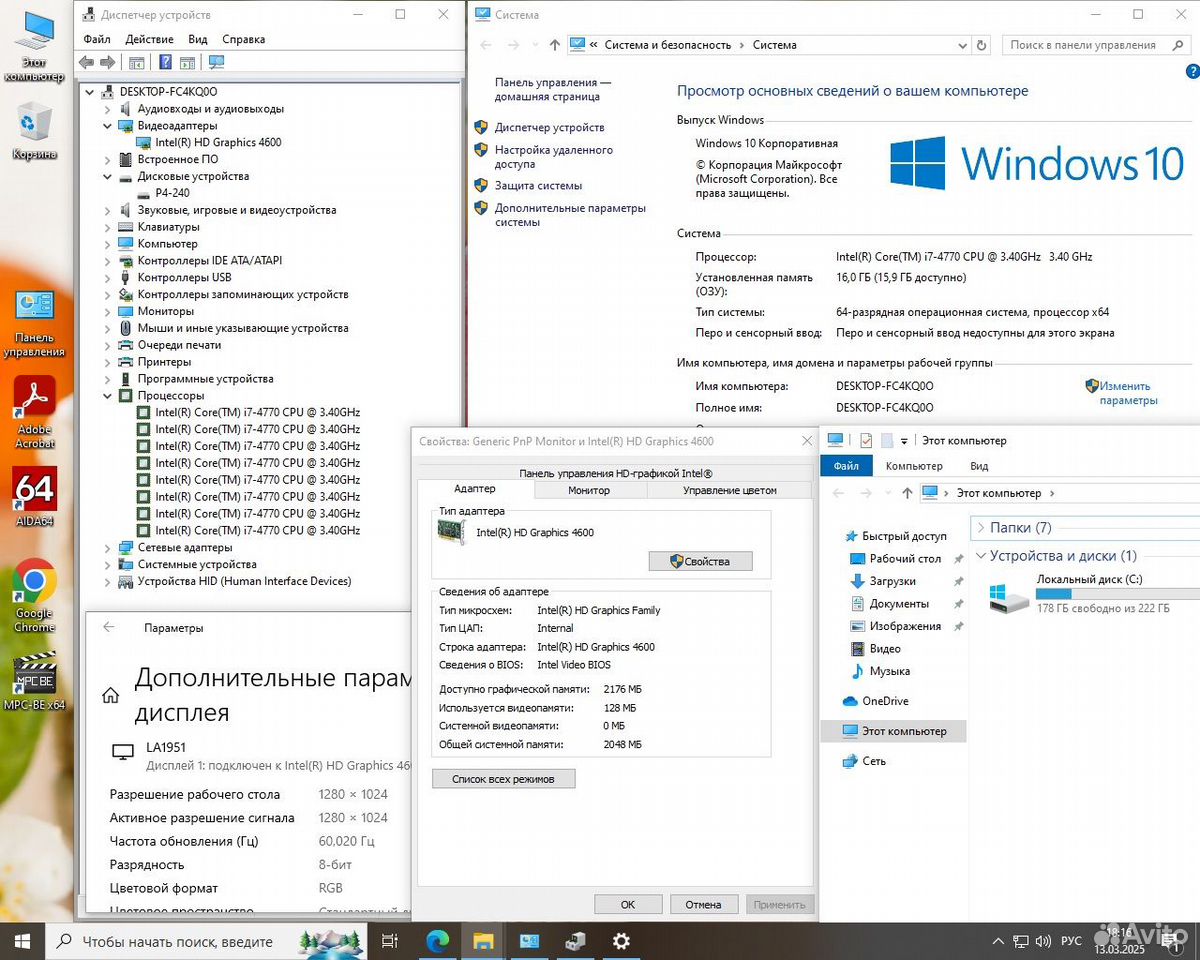Open the Справка menu in Device Manager

coord(244,39)
